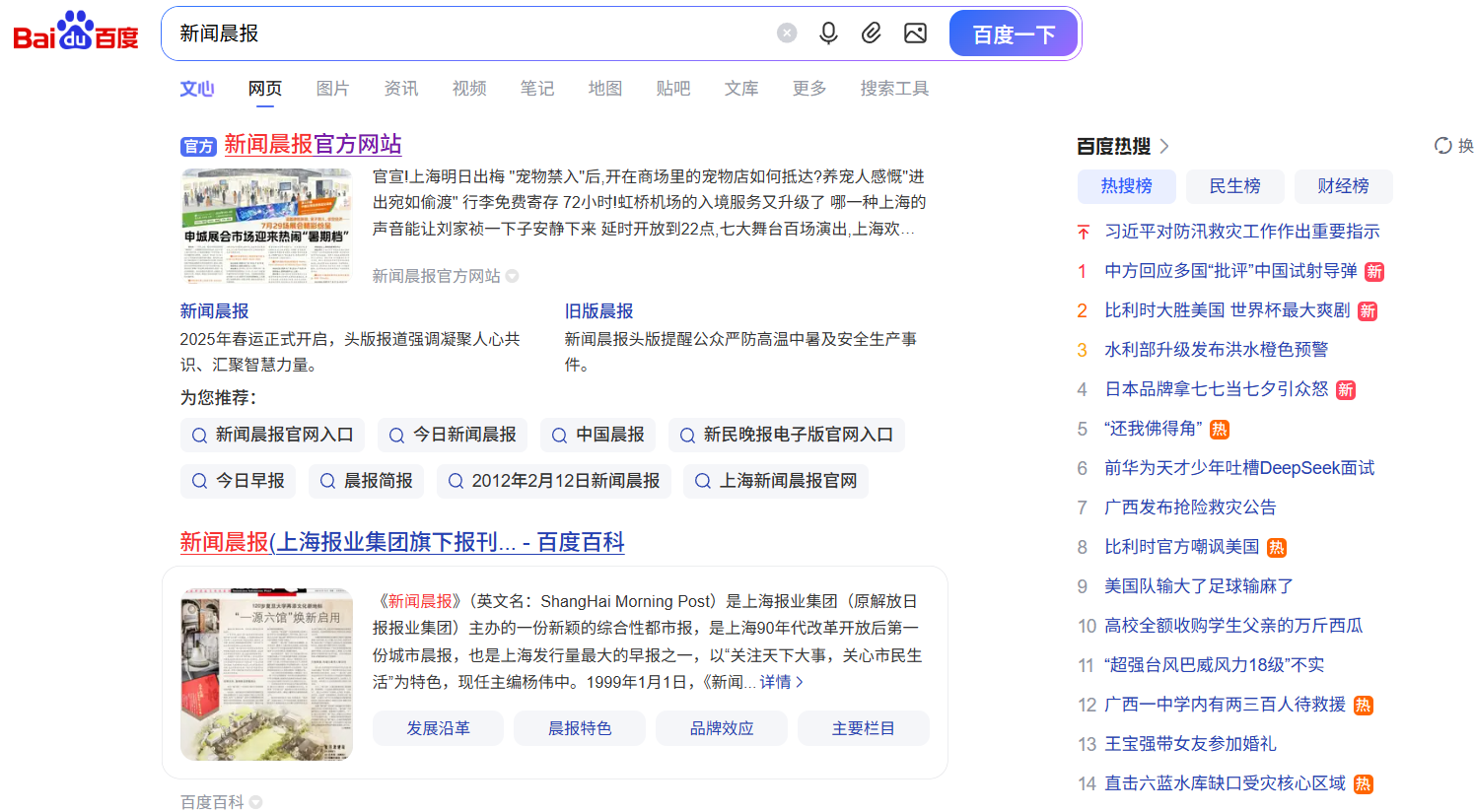The width and height of the screenshot is (1474, 812).
Task: Open hot item “超强台风巴威风力18级”不实
Action: coord(1215,665)
